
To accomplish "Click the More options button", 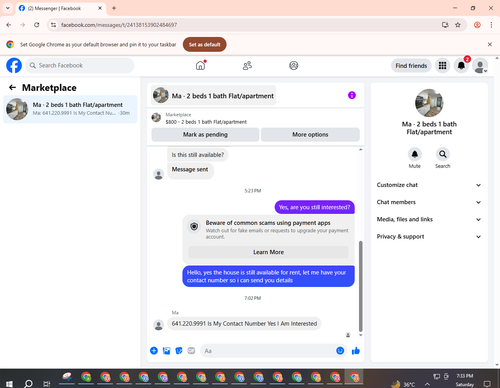I will (x=310, y=135).
